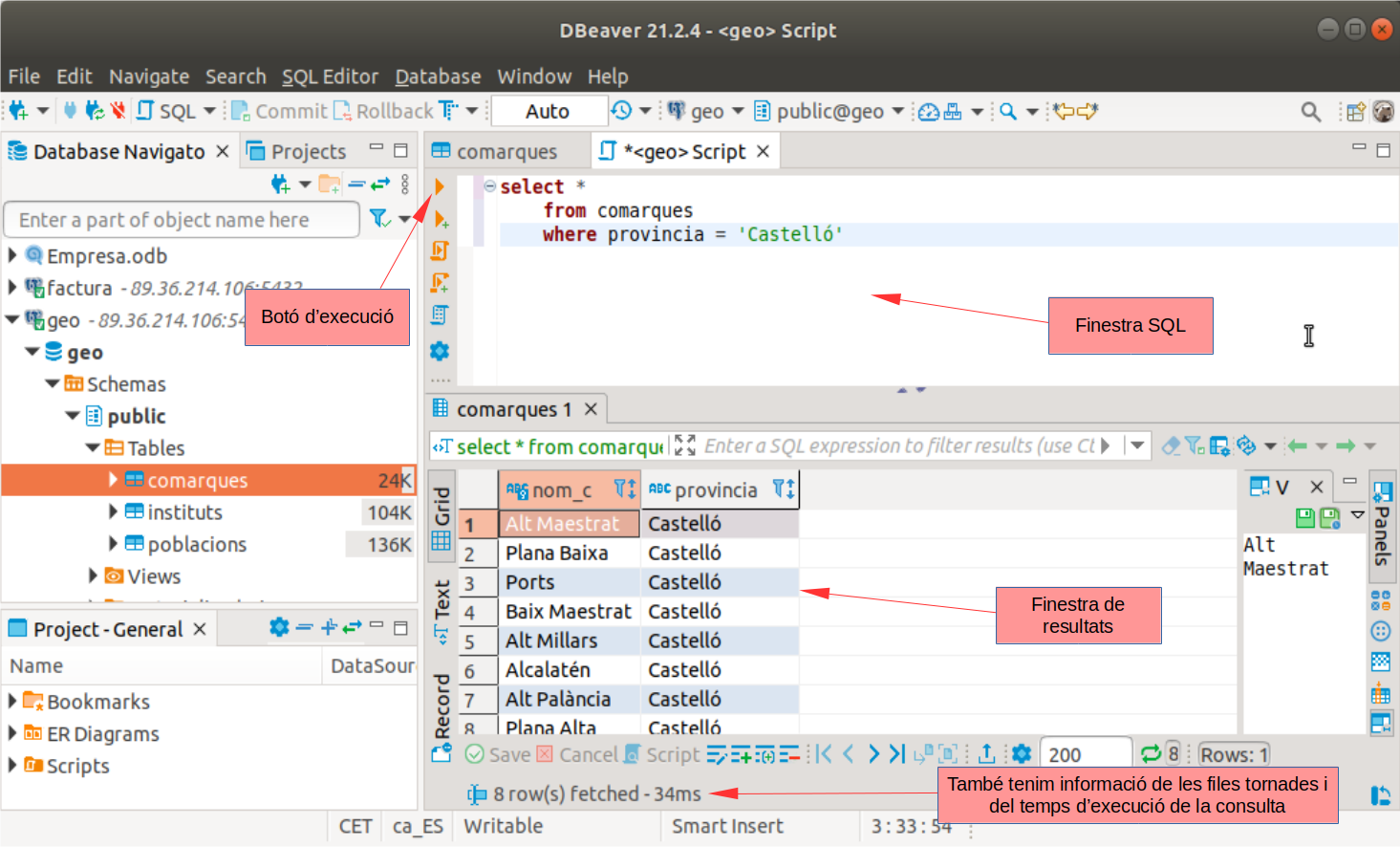
Task: Switch to the comarques editor tab
Action: [506, 152]
